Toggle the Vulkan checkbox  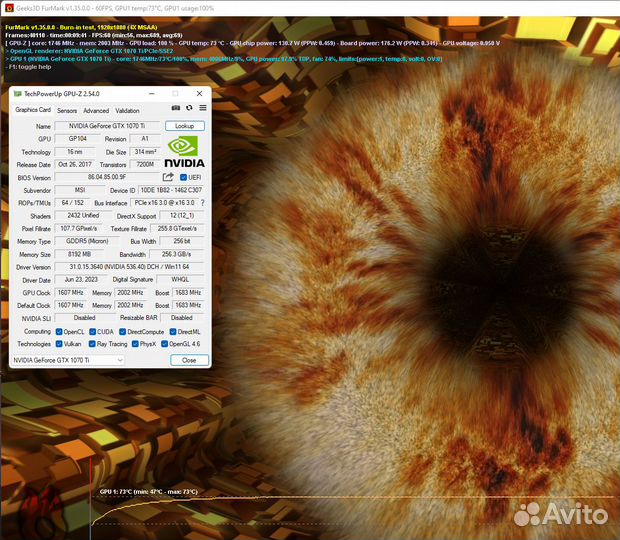[x=59, y=343]
